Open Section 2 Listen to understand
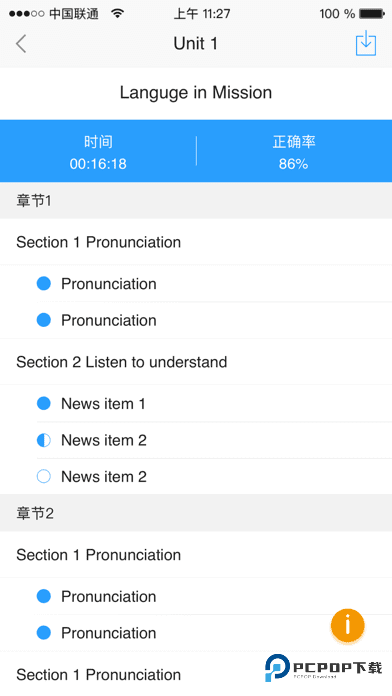This screenshot has height=696, width=392. (196, 362)
